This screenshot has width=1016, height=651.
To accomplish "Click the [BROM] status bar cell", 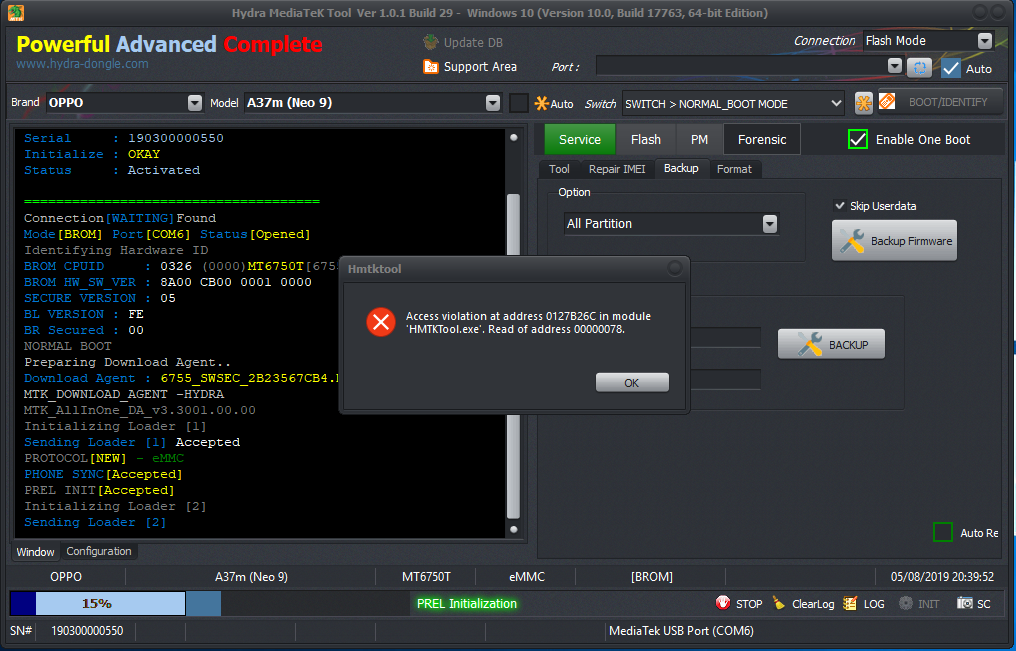I will 652,577.
